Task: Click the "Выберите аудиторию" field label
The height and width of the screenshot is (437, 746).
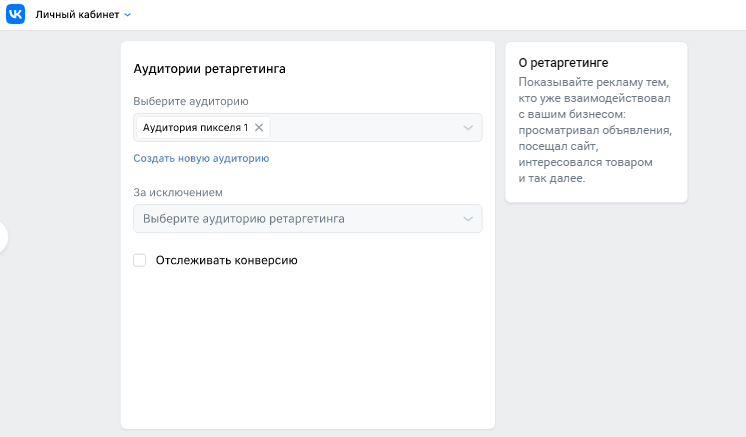Action: coord(191,101)
